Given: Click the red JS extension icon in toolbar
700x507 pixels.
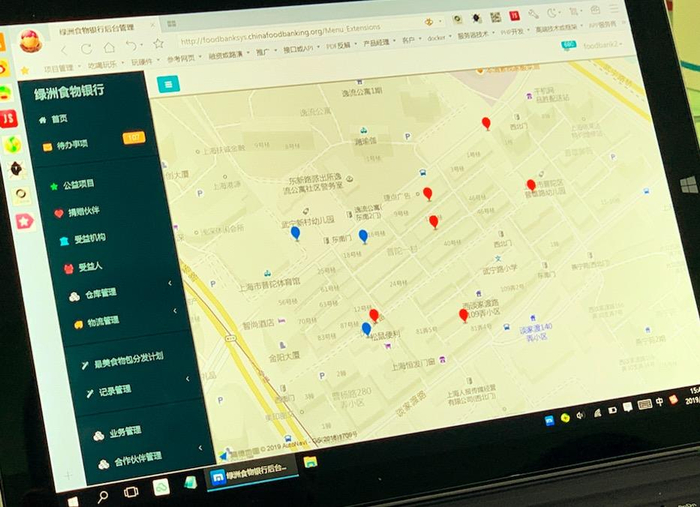Looking at the screenshot, I should [x=514, y=16].
